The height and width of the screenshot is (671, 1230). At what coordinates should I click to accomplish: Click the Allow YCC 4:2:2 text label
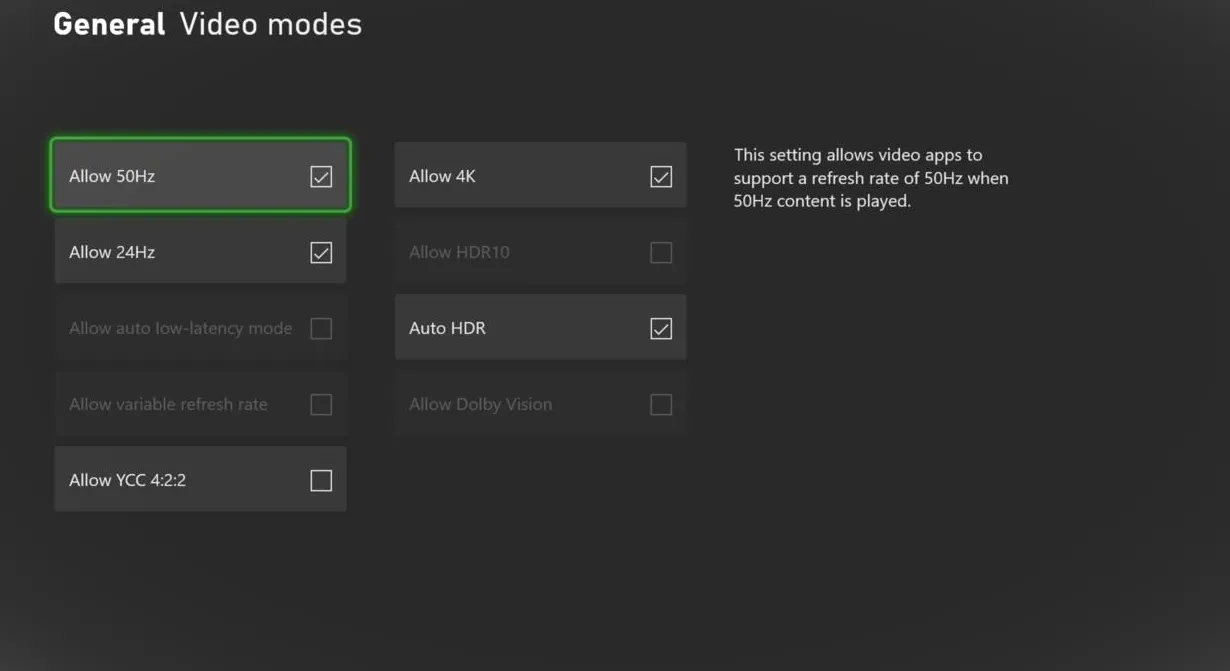(127, 481)
